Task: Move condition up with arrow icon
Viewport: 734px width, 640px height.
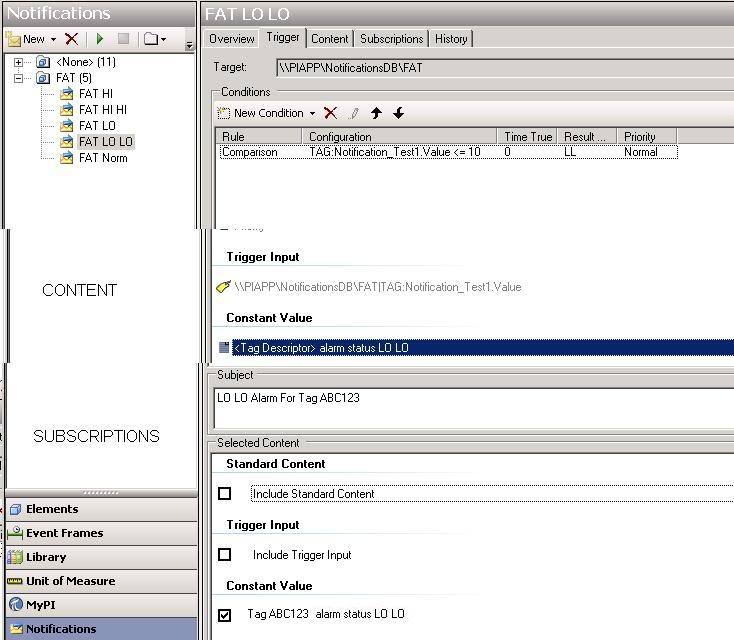Action: (x=376, y=113)
